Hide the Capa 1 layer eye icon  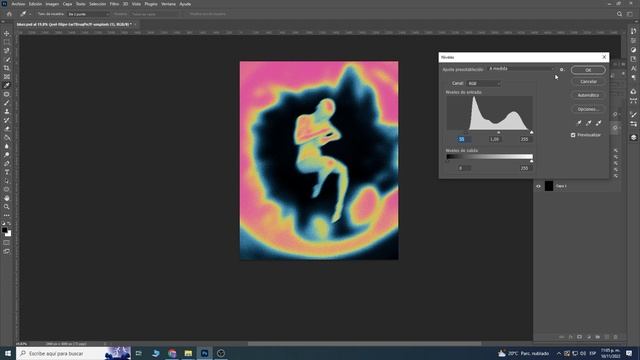[538, 186]
